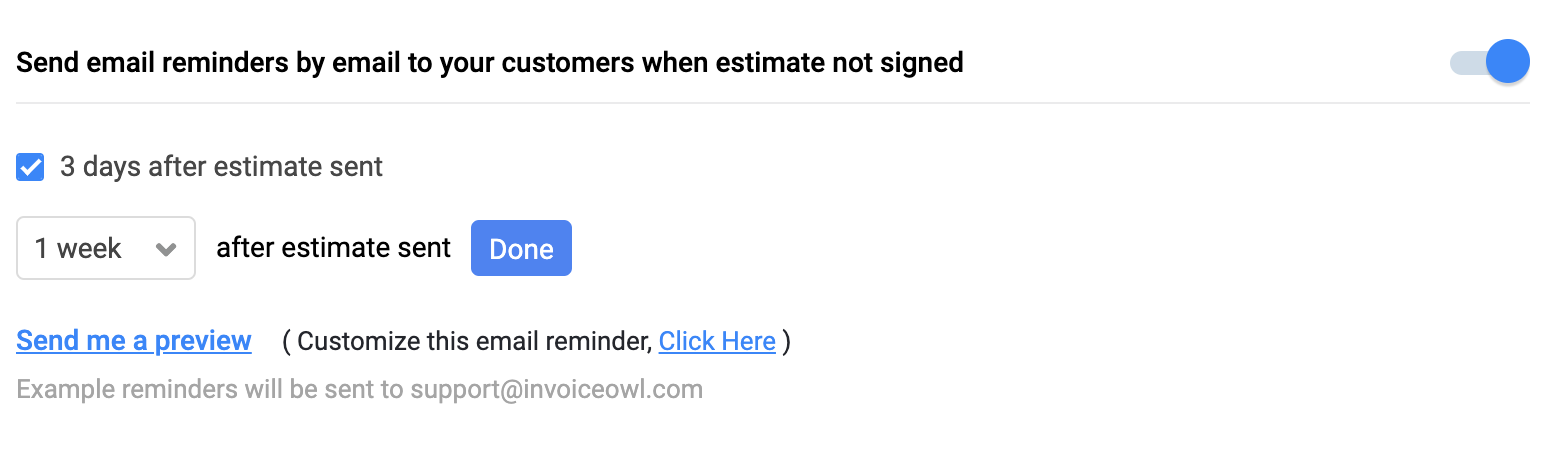Click the "Customize this email reminder" text
Viewport: 1554px width, 456px height.
474,341
